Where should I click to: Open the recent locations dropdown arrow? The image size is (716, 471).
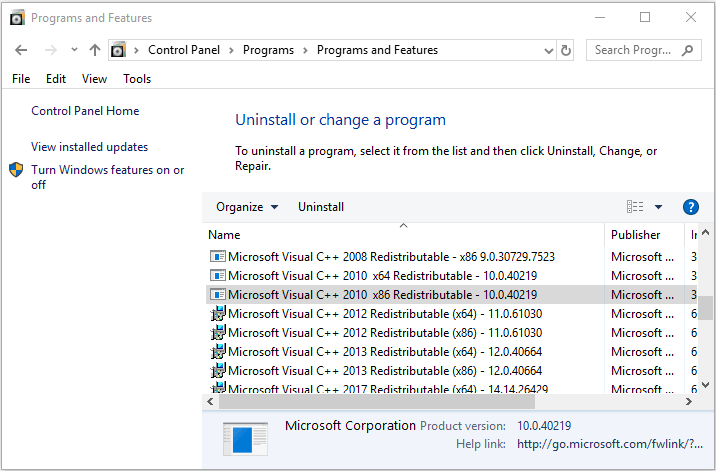(74, 49)
